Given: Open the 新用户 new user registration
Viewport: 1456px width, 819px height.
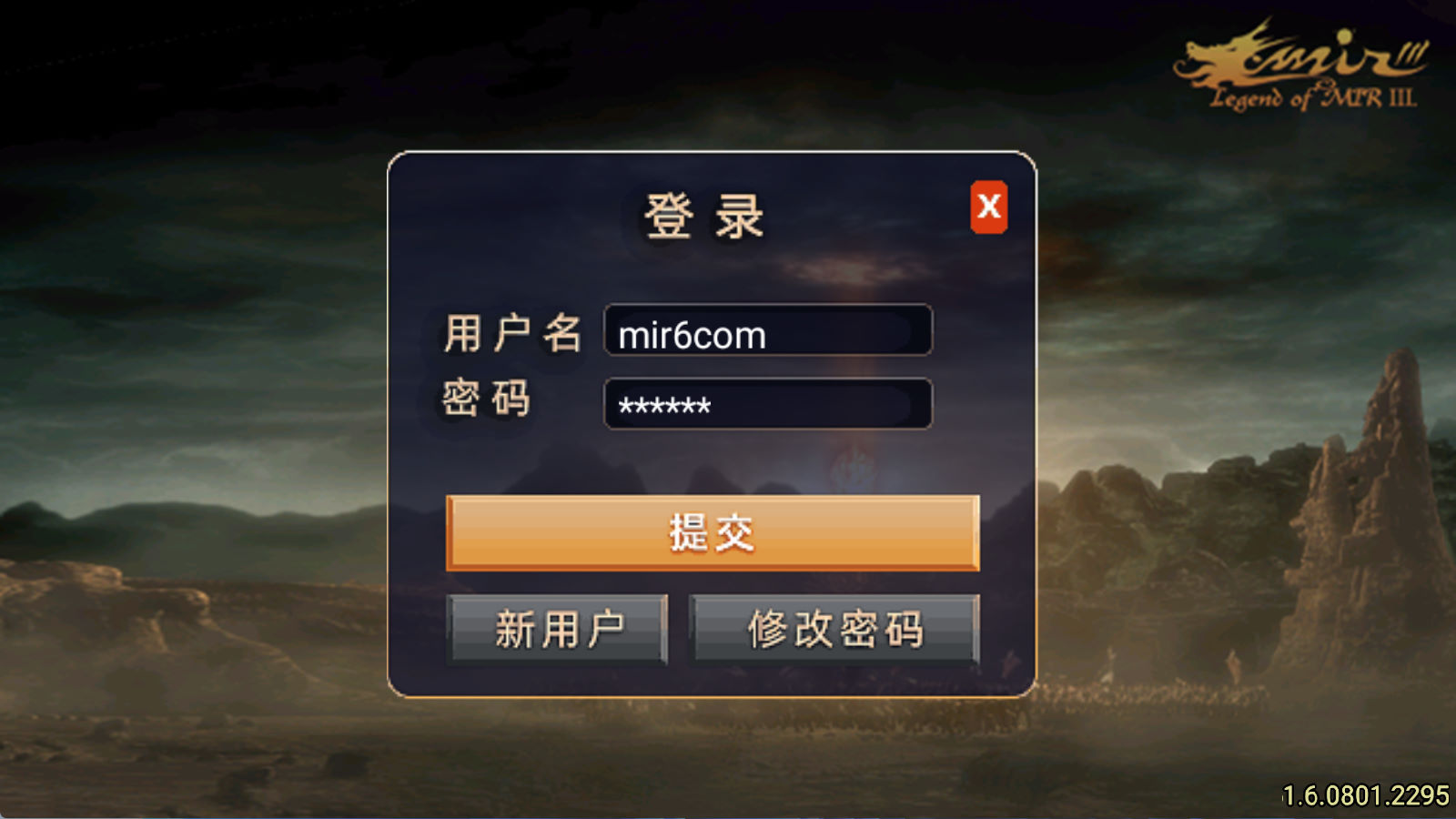Looking at the screenshot, I should 558,629.
